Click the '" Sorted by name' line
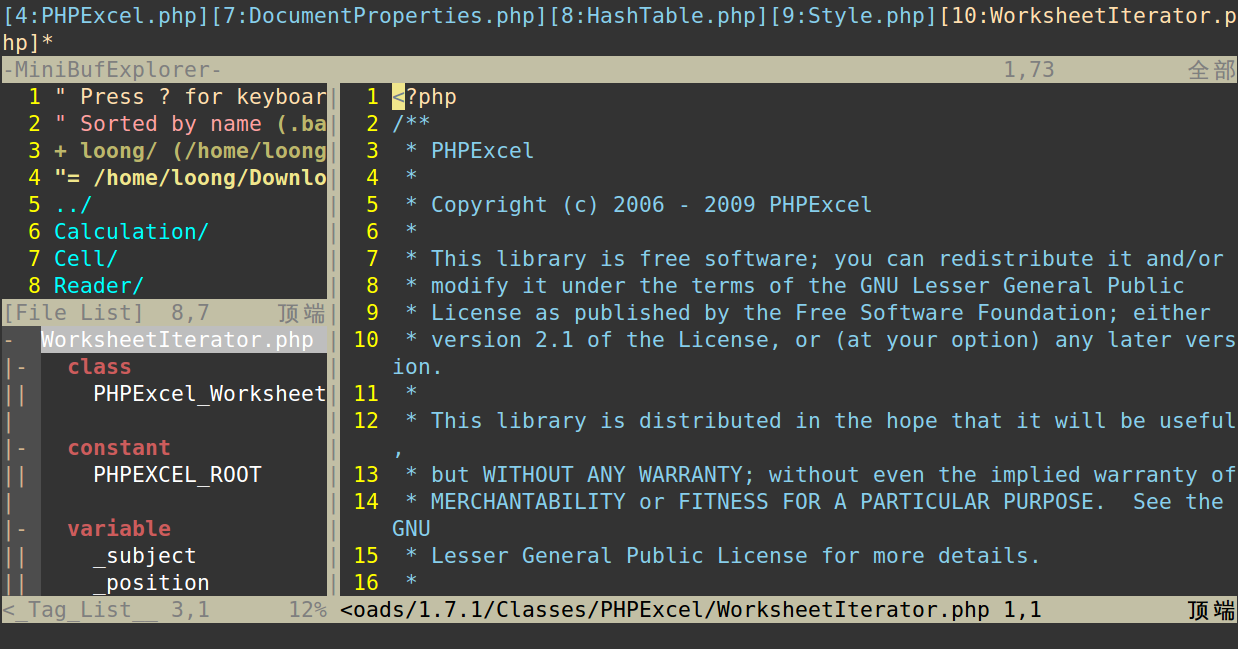The width and height of the screenshot is (1238, 649). pyautogui.click(x=190, y=124)
